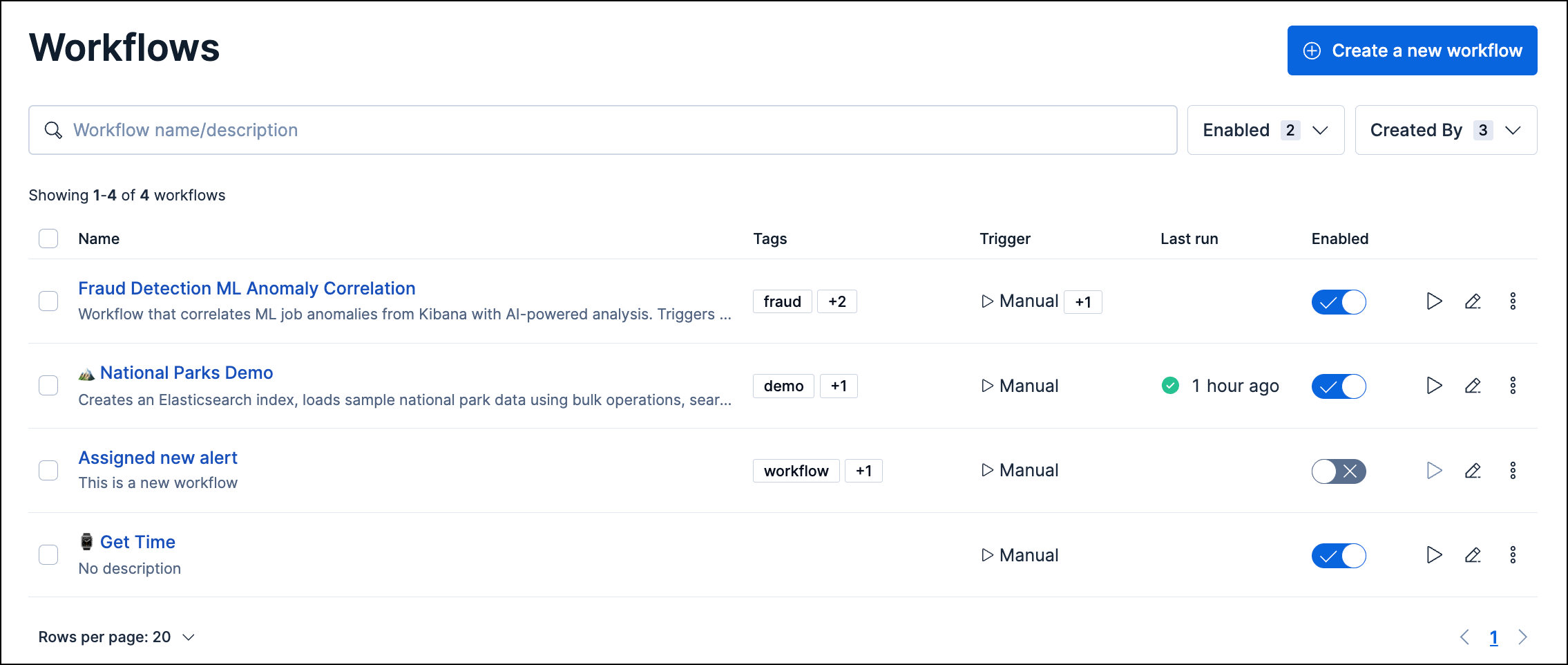Change the Rows per page setting
This screenshot has width=1568, height=665.
tap(115, 637)
